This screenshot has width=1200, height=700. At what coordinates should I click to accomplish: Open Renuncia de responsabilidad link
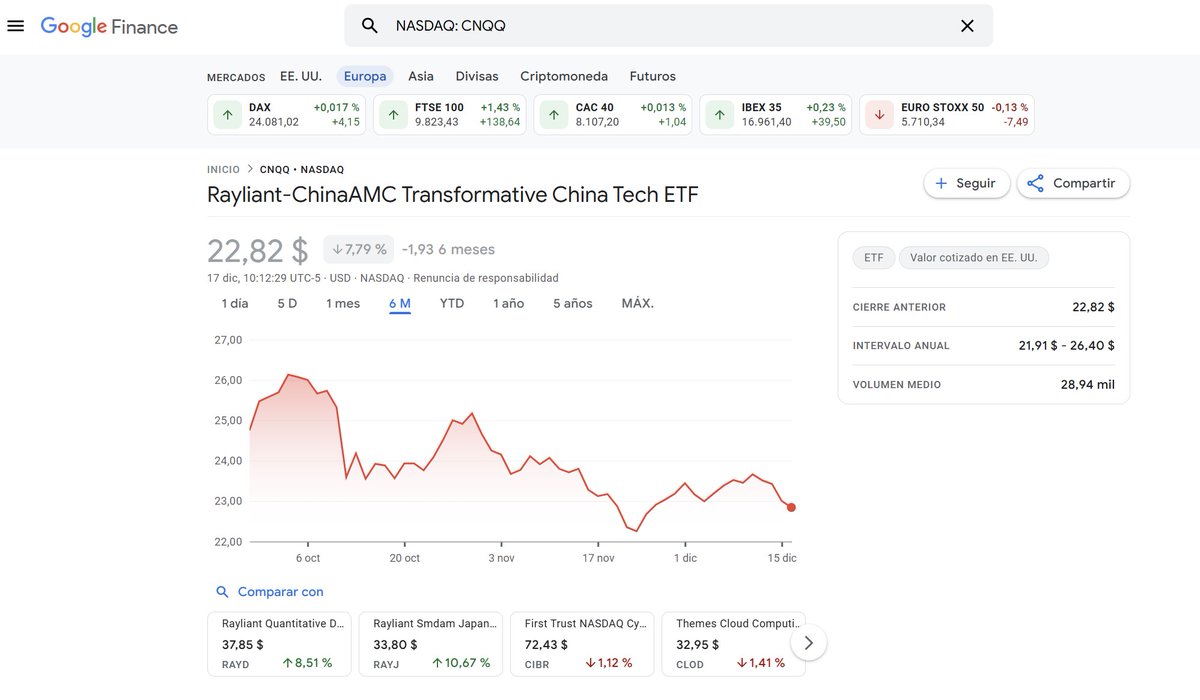point(486,278)
